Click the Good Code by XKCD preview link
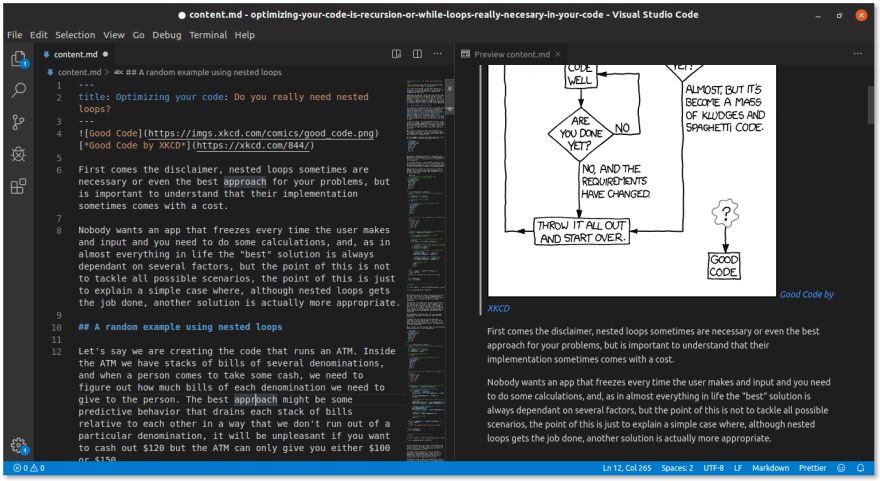This screenshot has width=880, height=481. (806, 295)
